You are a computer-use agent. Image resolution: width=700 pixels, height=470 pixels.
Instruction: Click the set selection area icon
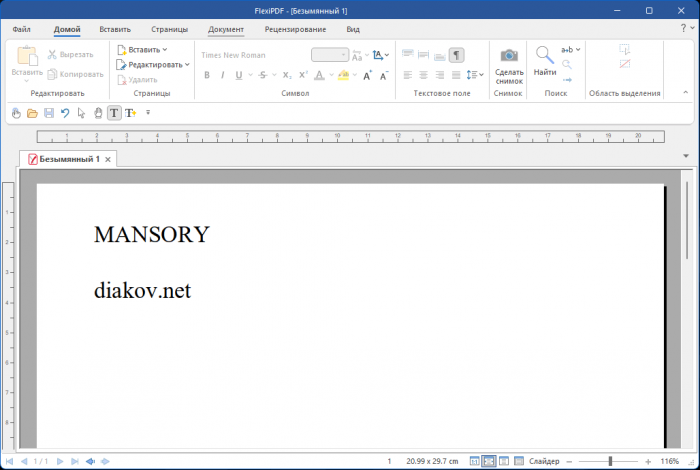tap(625, 50)
